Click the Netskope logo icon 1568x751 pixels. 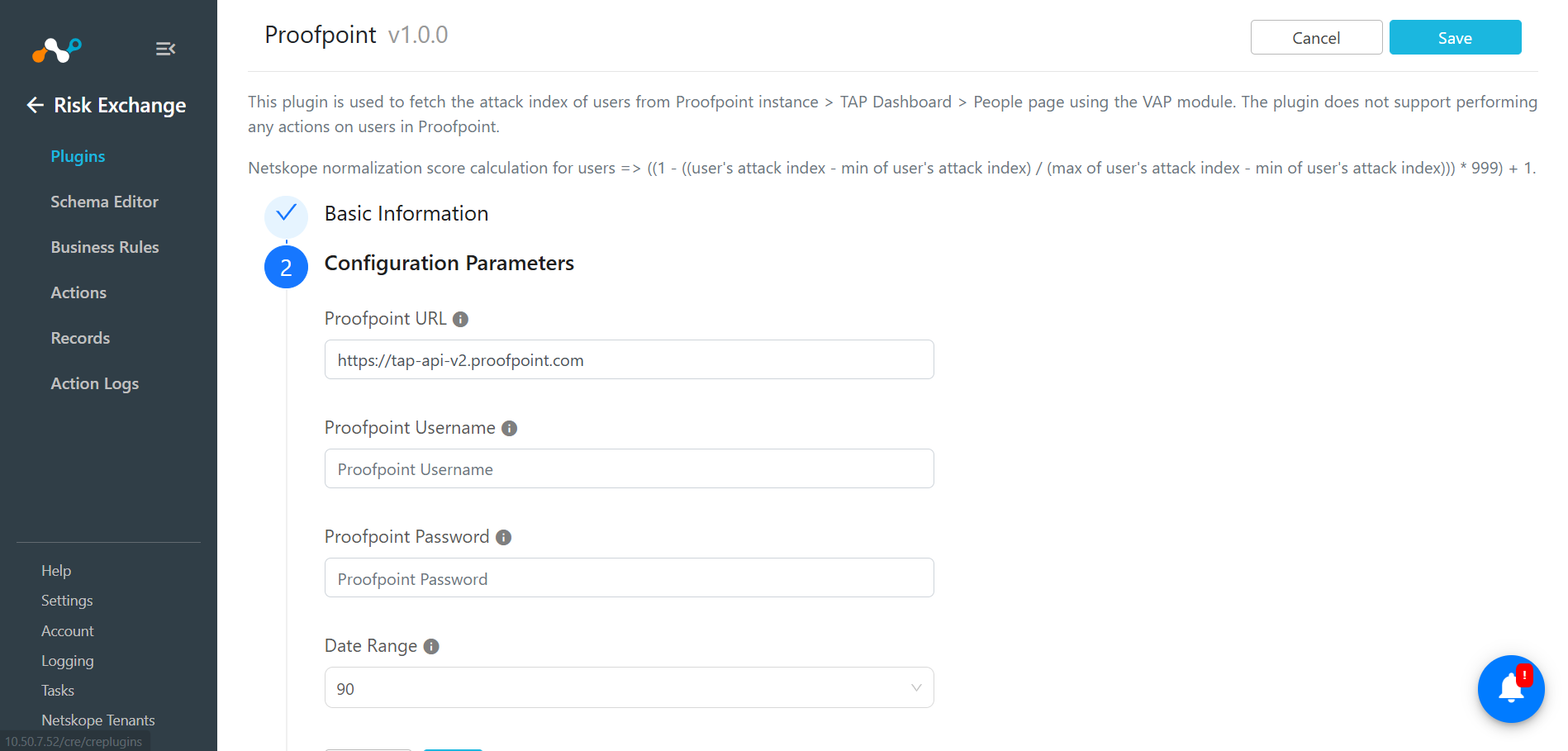pyautogui.click(x=56, y=50)
